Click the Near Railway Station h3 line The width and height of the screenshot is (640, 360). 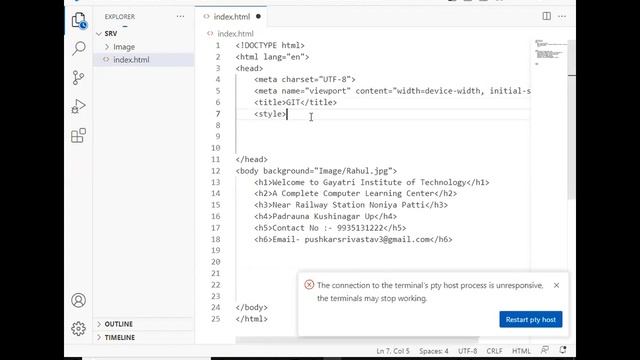351,205
